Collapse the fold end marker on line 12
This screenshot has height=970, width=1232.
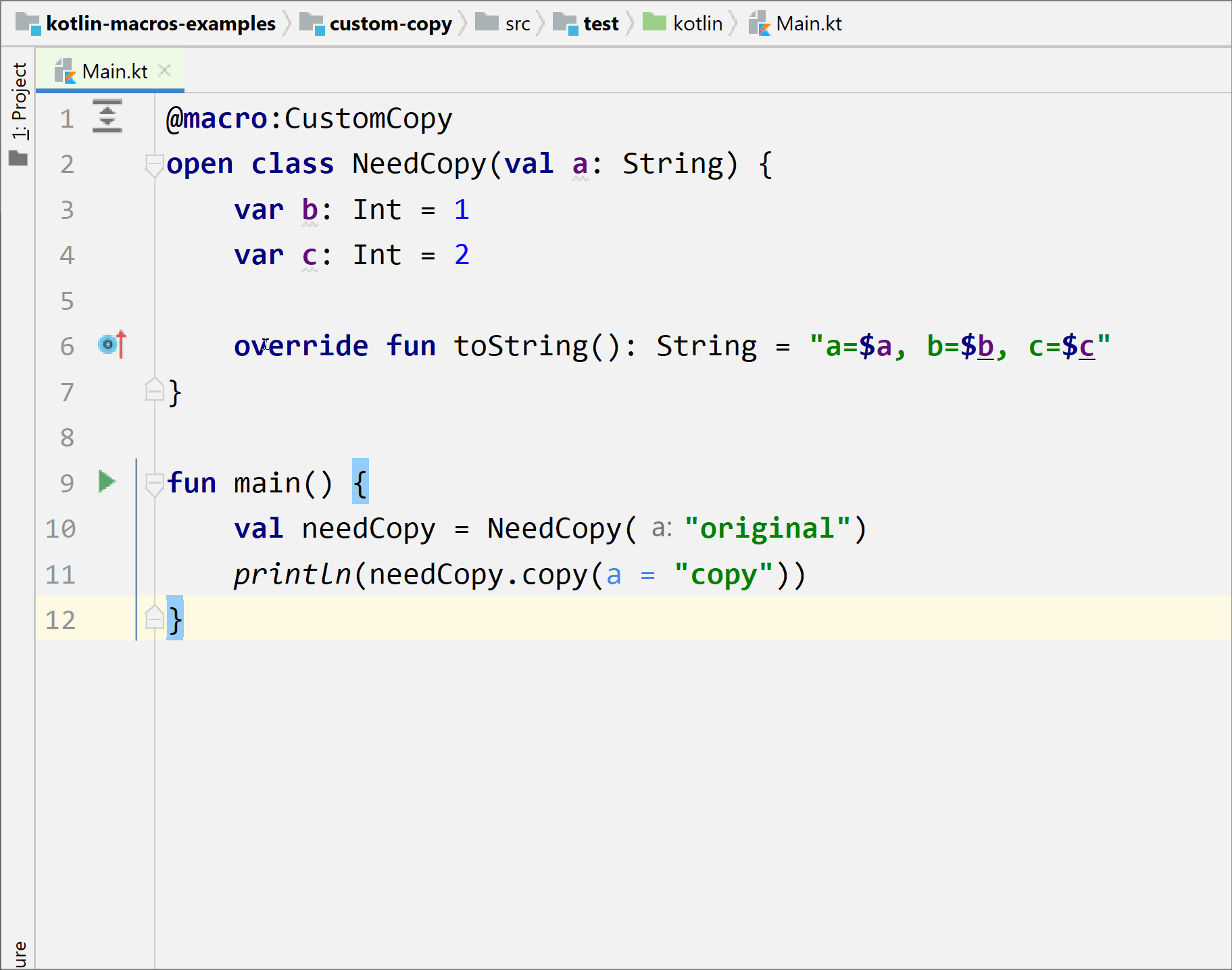pos(154,617)
